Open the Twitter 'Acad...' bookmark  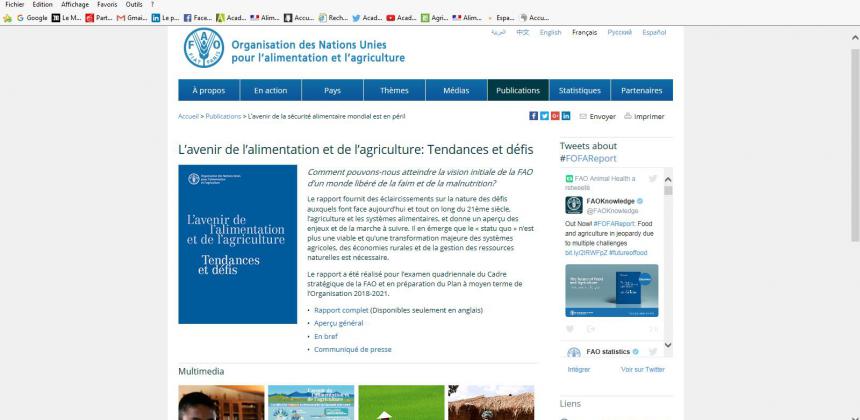tap(367, 18)
